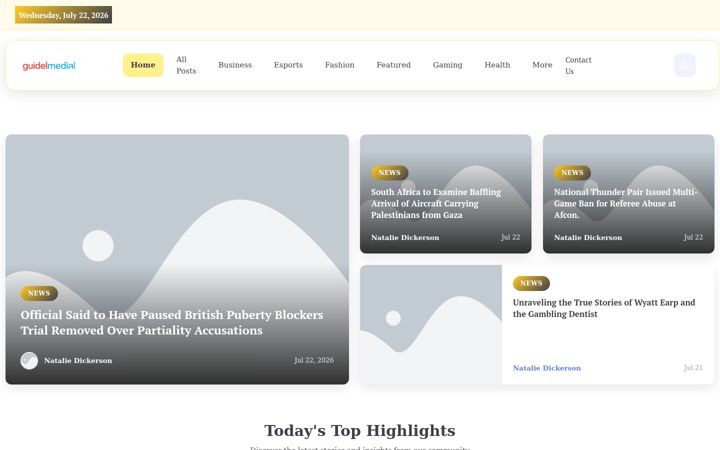Screen dimensions: 720x450
Task: Open the Fashion category
Action: pos(340,65)
